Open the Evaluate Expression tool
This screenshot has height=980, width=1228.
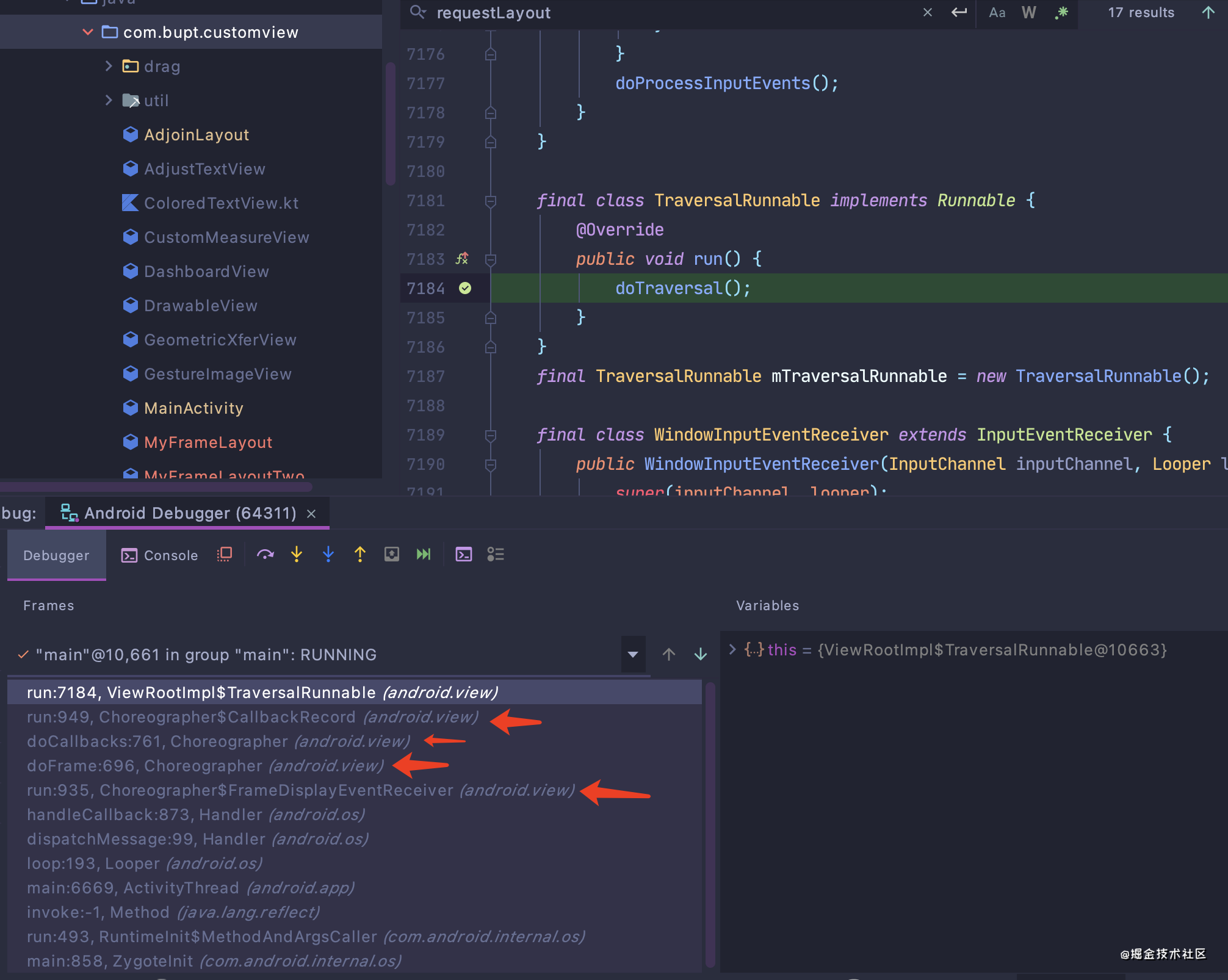click(464, 554)
